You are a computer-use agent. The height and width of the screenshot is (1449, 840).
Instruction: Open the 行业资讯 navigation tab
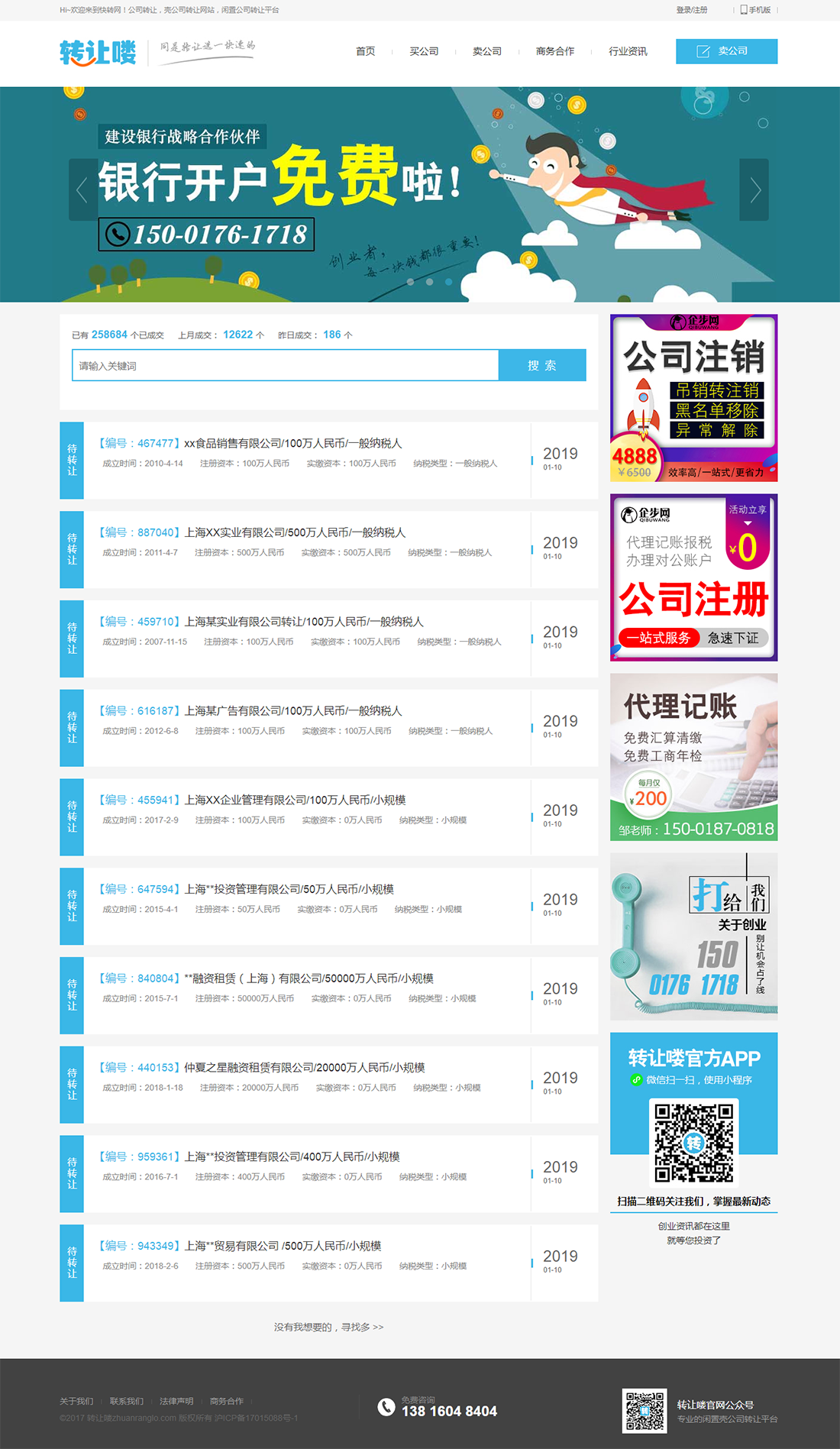628,51
